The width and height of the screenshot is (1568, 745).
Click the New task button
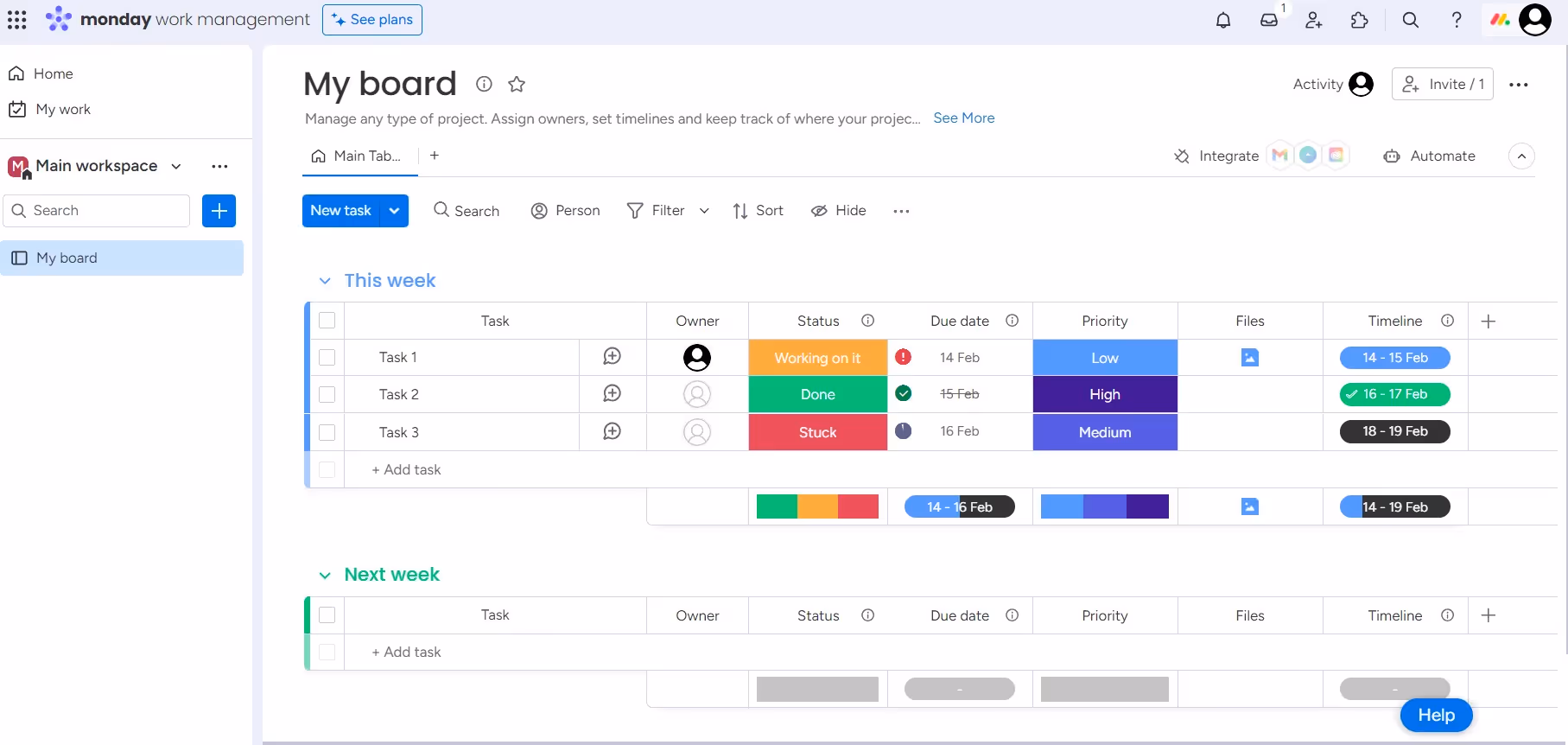341,211
